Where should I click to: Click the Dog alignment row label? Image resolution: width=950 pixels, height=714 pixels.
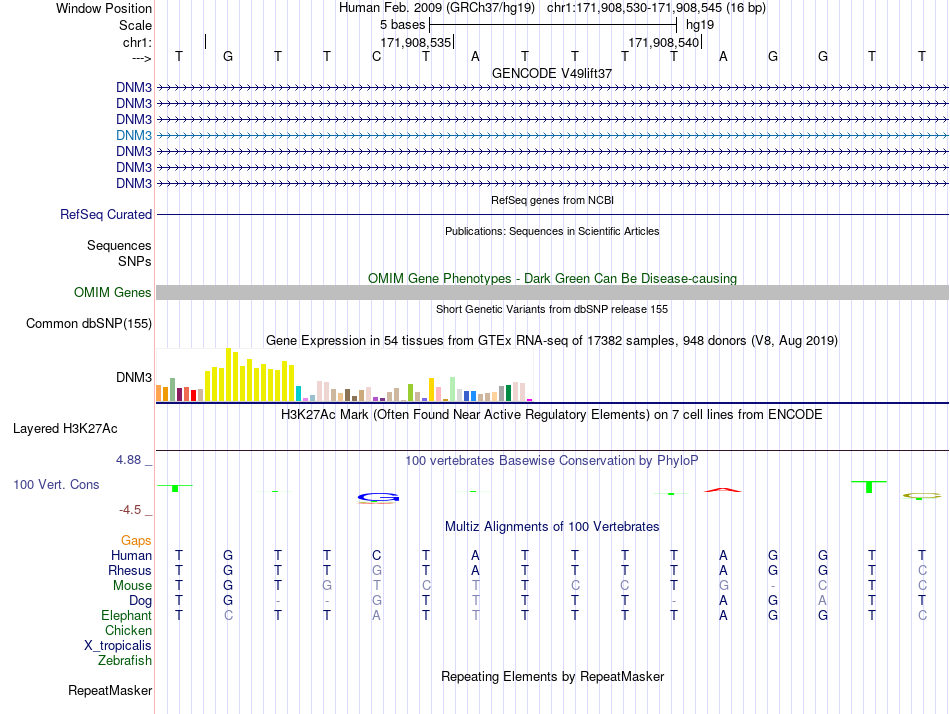coord(141,601)
